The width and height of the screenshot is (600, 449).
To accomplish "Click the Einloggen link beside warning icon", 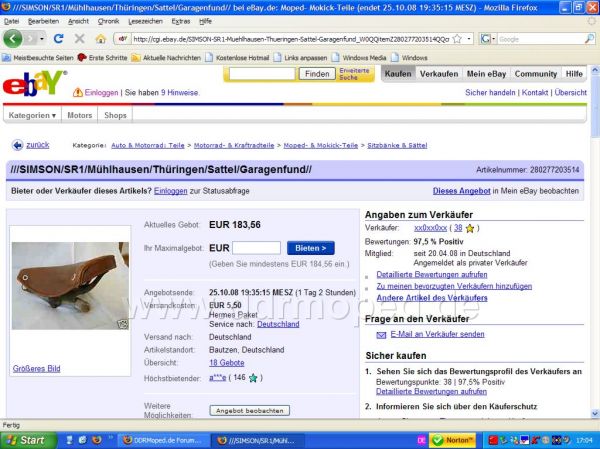I will (101, 93).
